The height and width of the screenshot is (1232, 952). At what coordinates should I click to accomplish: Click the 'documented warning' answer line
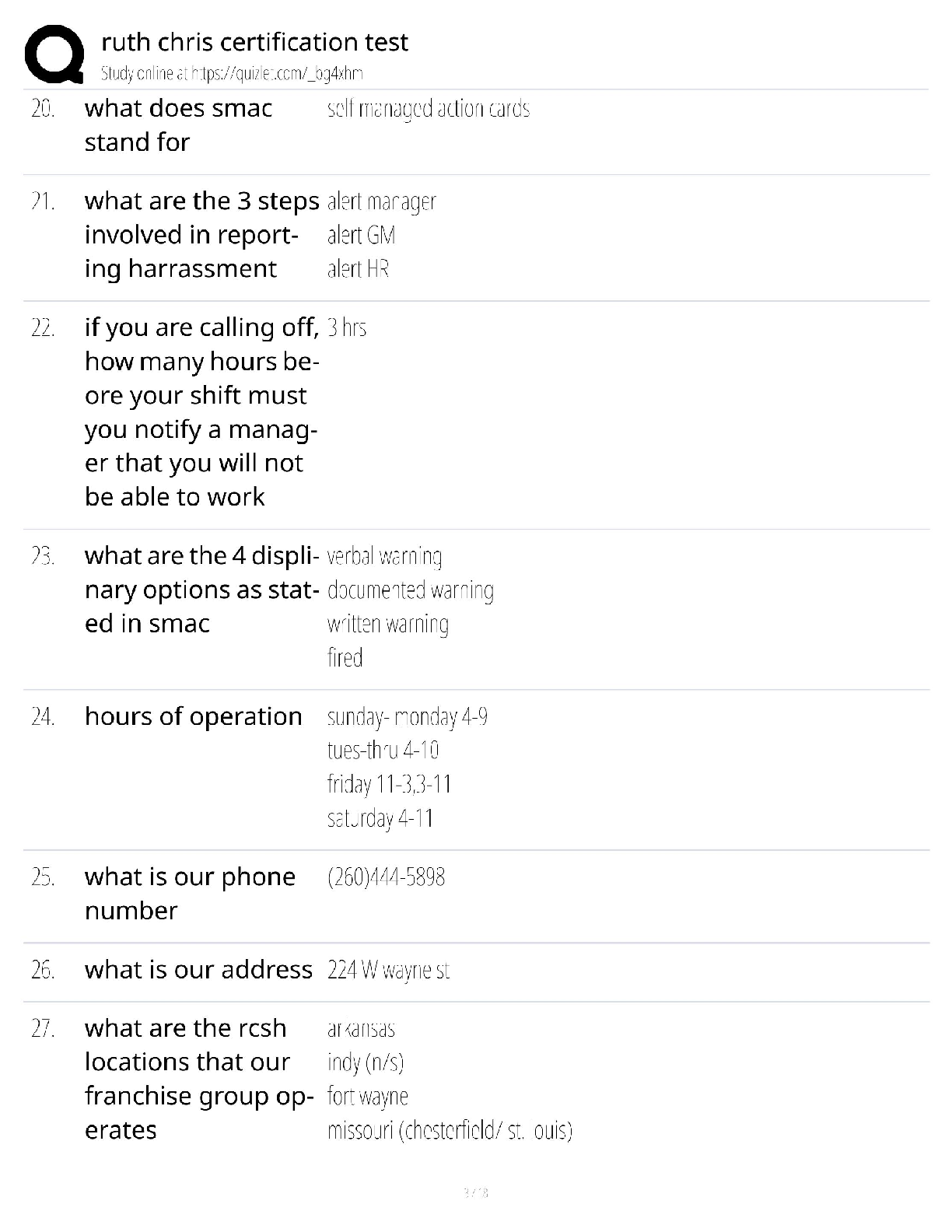410,590
